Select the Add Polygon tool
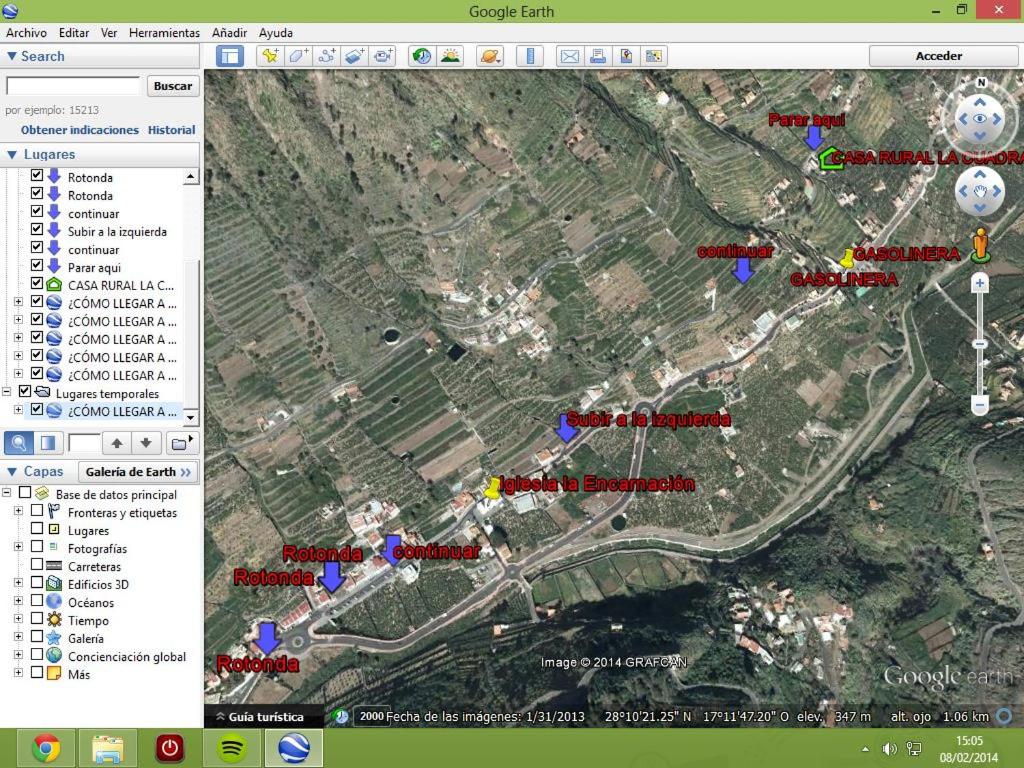The image size is (1024, 768). click(298, 56)
